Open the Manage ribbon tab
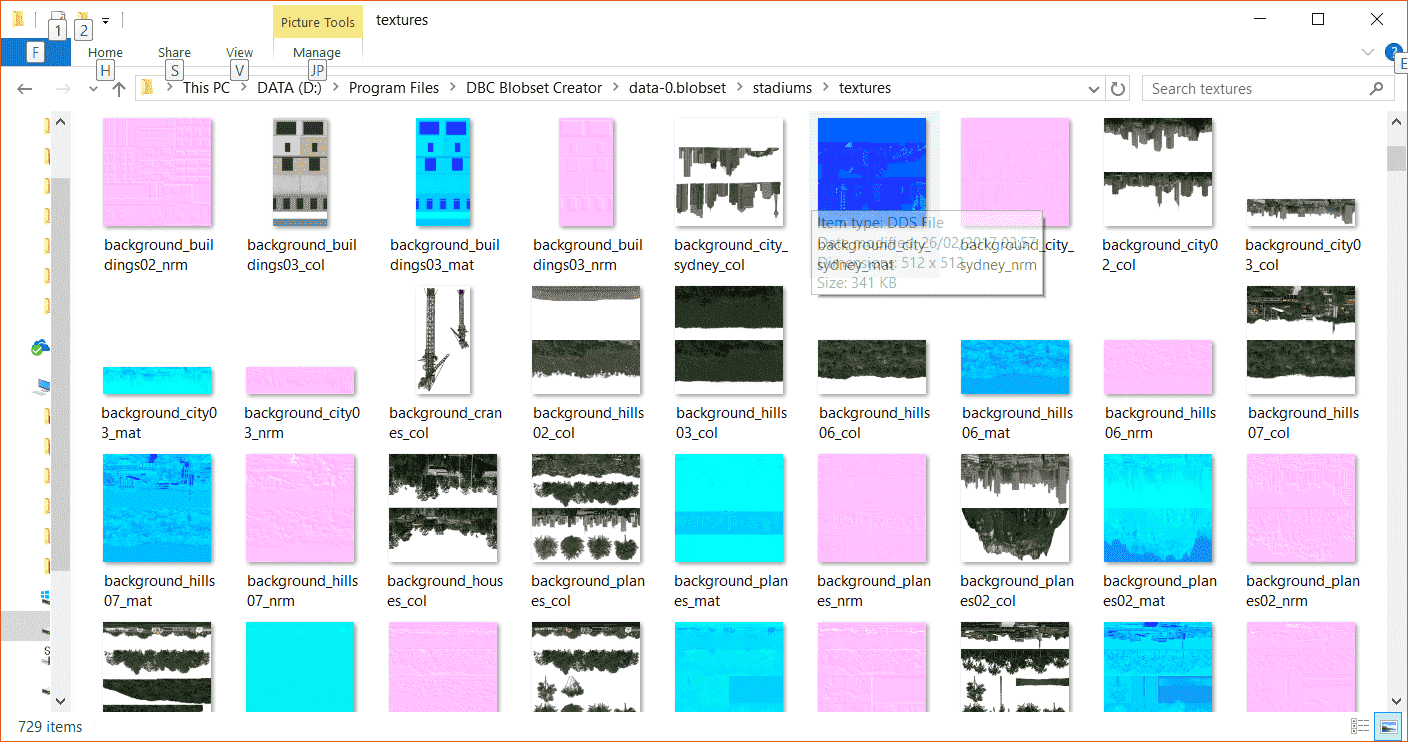1408x742 pixels. 317,53
